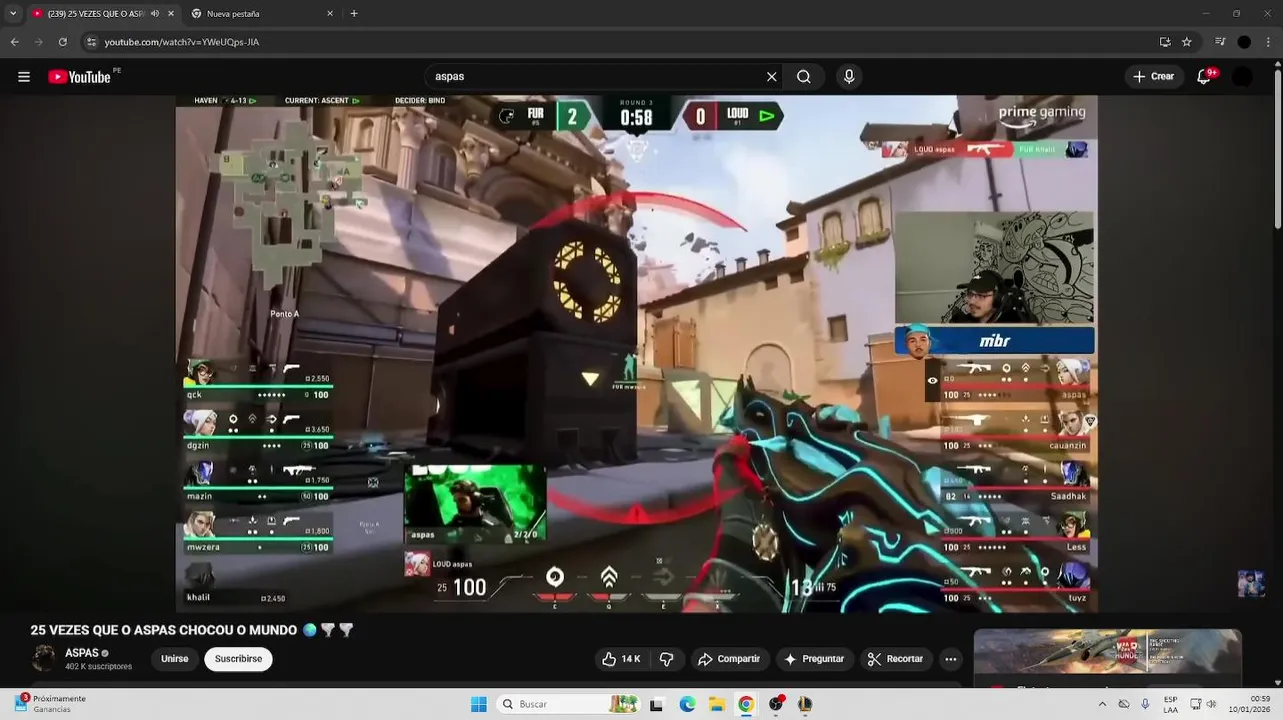Bookmark this page with the star
1283x720 pixels.
(x=1187, y=42)
